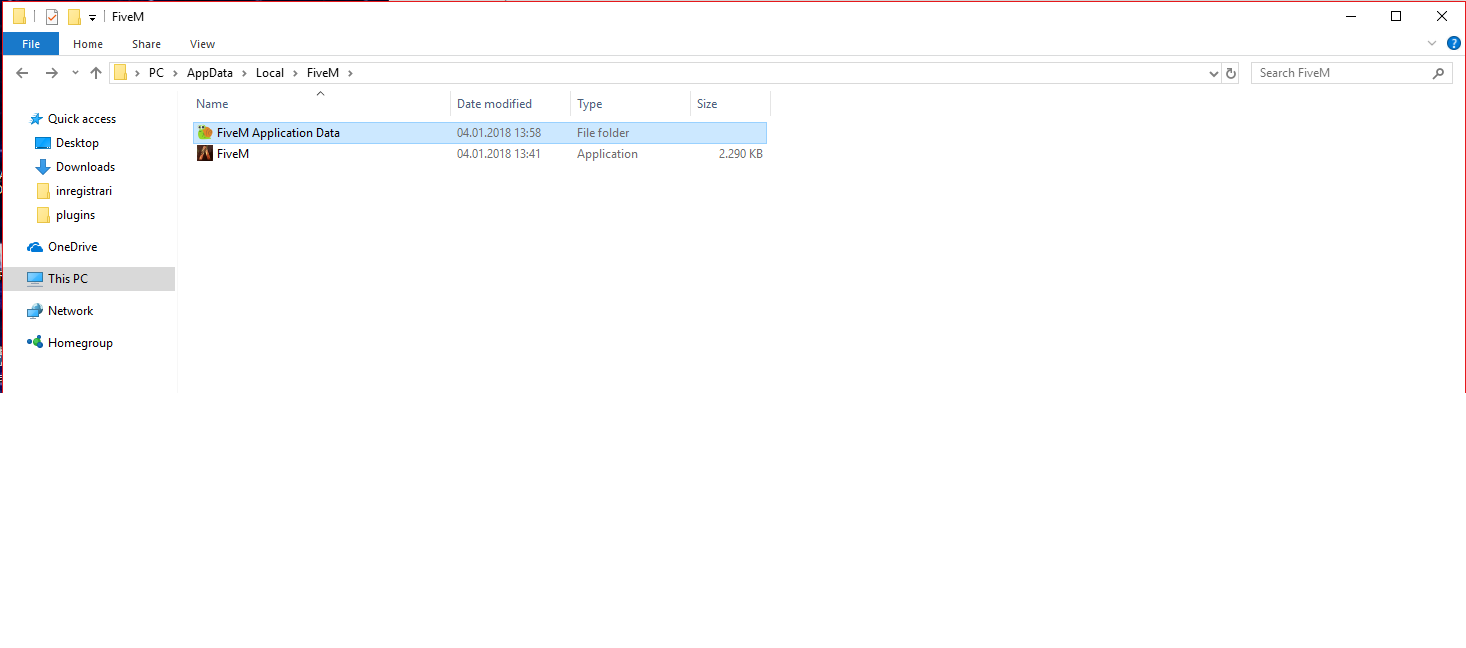
Task: Click the search magnifier icon
Action: [1439, 73]
